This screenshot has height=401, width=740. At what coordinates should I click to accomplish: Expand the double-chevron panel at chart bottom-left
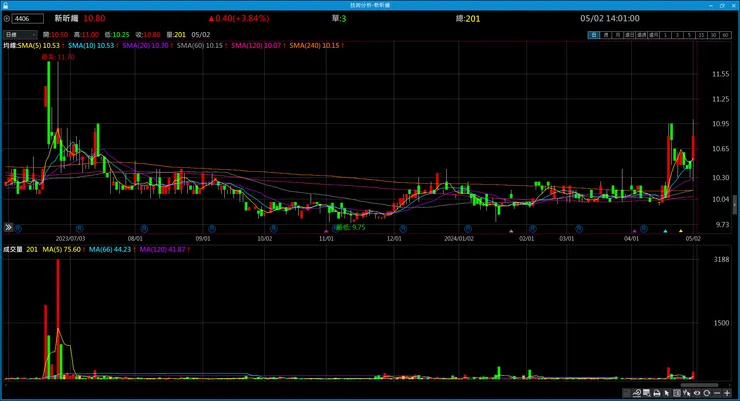point(8,227)
